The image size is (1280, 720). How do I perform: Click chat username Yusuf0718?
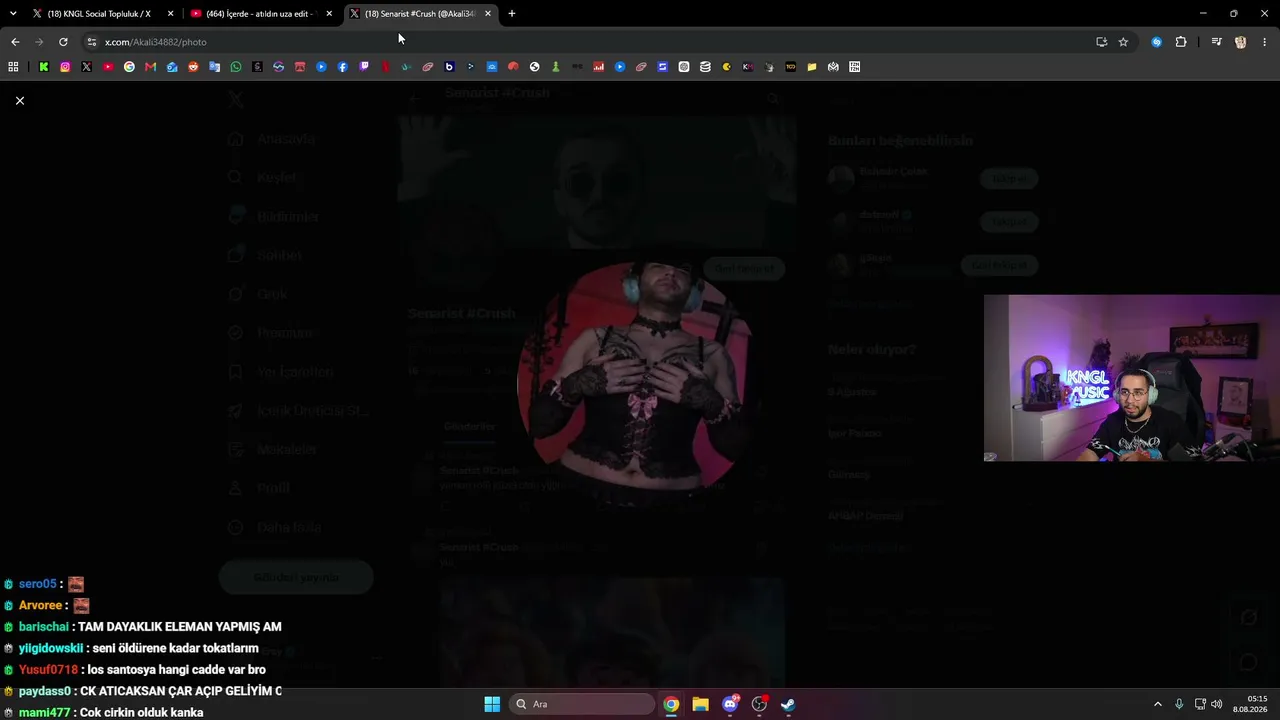pos(48,670)
